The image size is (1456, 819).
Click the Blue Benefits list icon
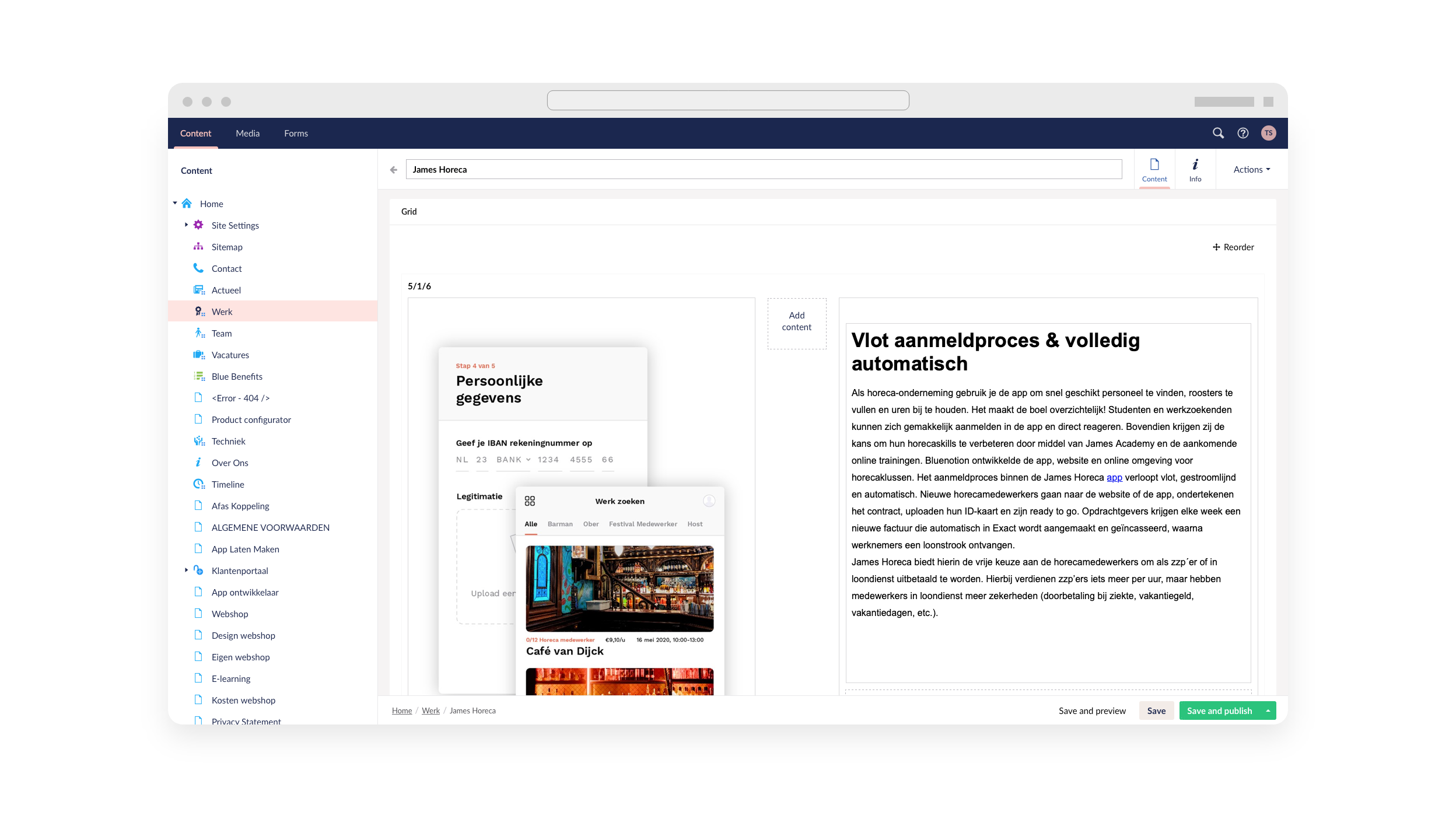[199, 376]
